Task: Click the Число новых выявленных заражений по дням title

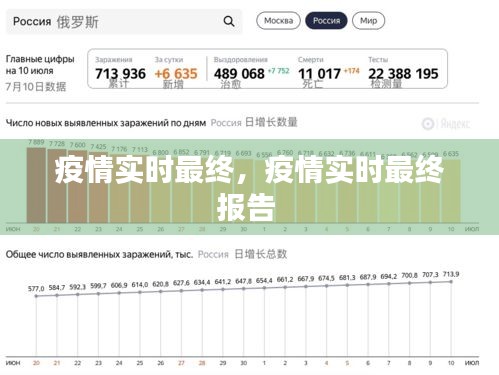Action: pyautogui.click(x=106, y=123)
